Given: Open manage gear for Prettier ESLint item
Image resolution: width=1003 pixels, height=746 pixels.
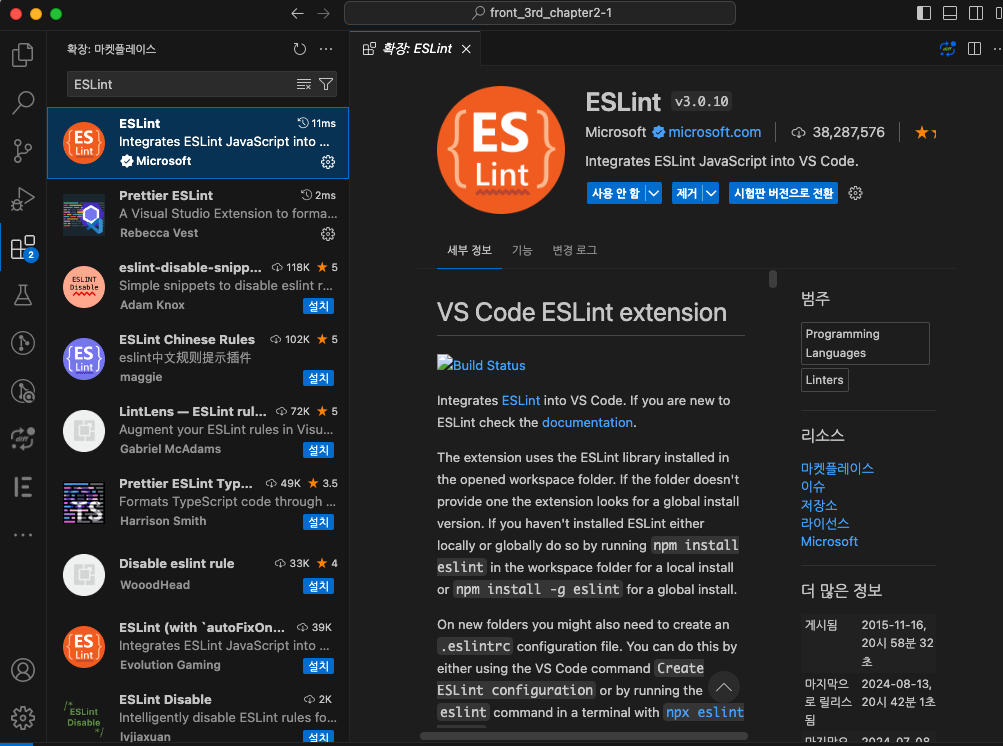Looking at the screenshot, I should [328, 234].
